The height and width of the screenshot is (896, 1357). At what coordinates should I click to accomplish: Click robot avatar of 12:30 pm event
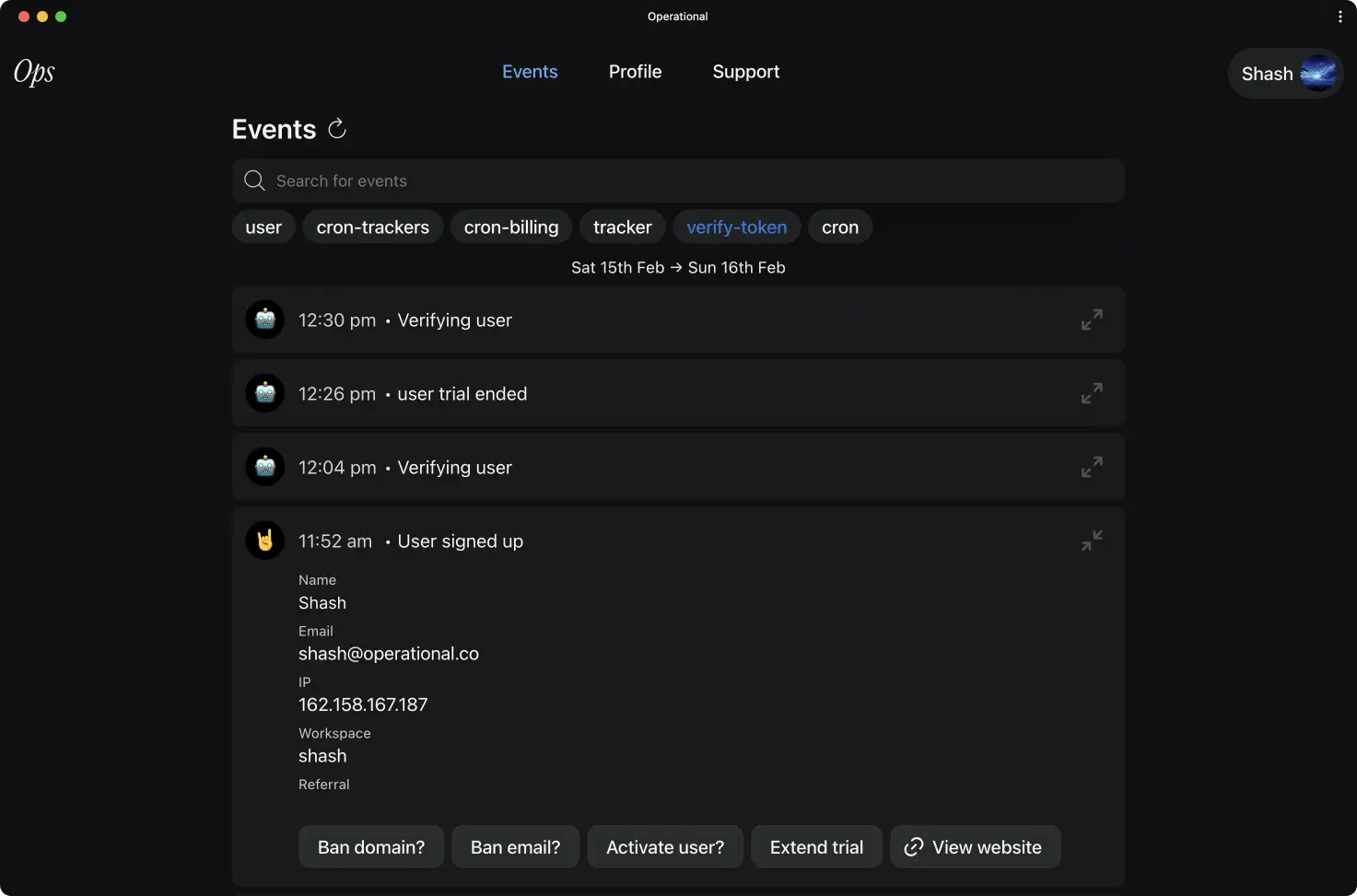[265, 320]
